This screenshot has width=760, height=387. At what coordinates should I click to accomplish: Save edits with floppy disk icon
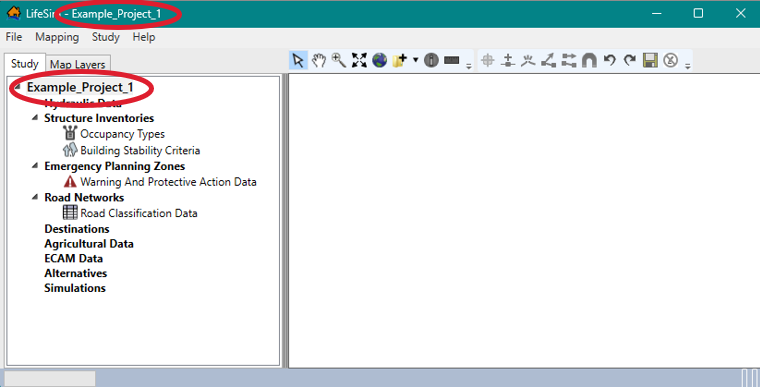[650, 61]
